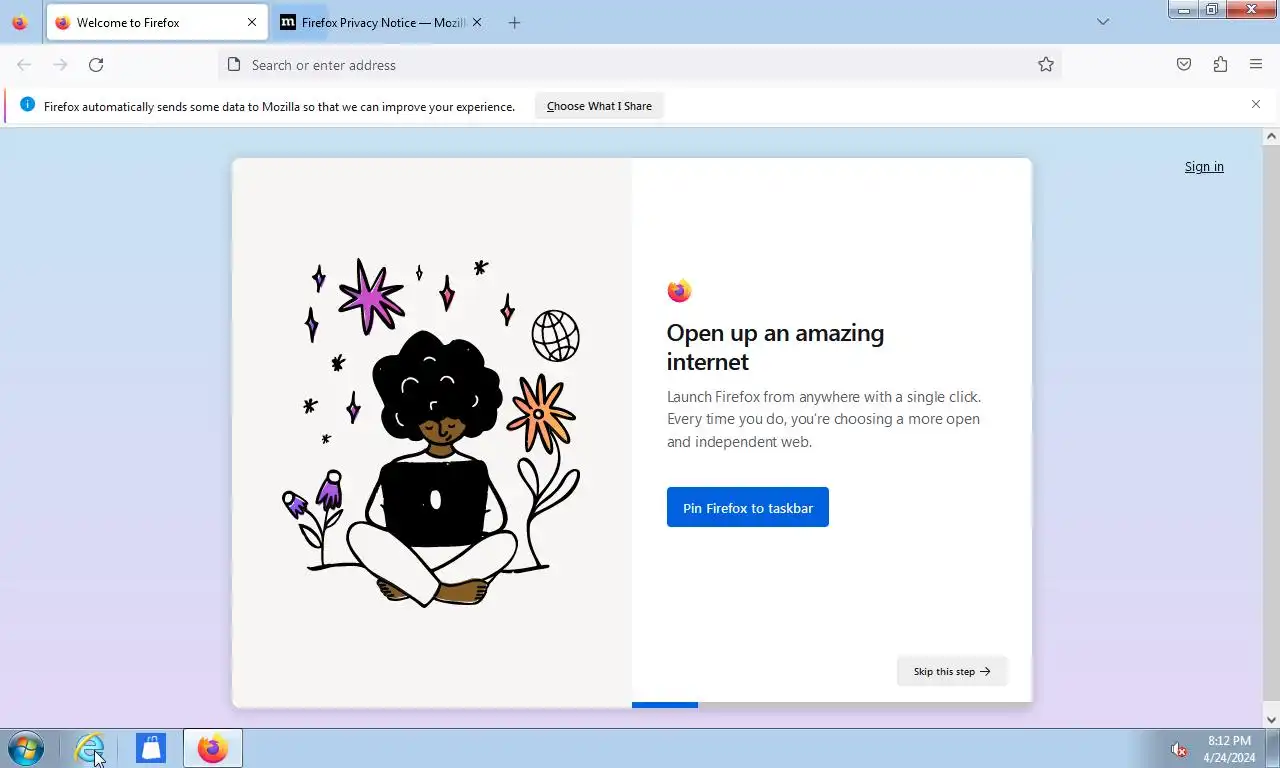Viewport: 1280px width, 768px height.
Task: Open the store bag taskbar icon
Action: (151, 748)
